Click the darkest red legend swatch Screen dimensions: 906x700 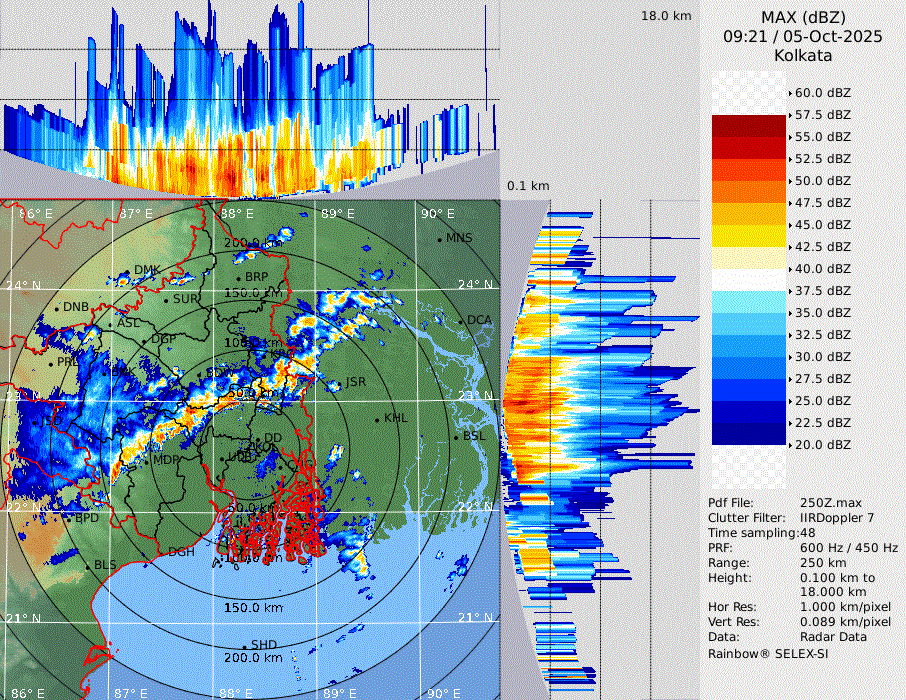click(749, 126)
